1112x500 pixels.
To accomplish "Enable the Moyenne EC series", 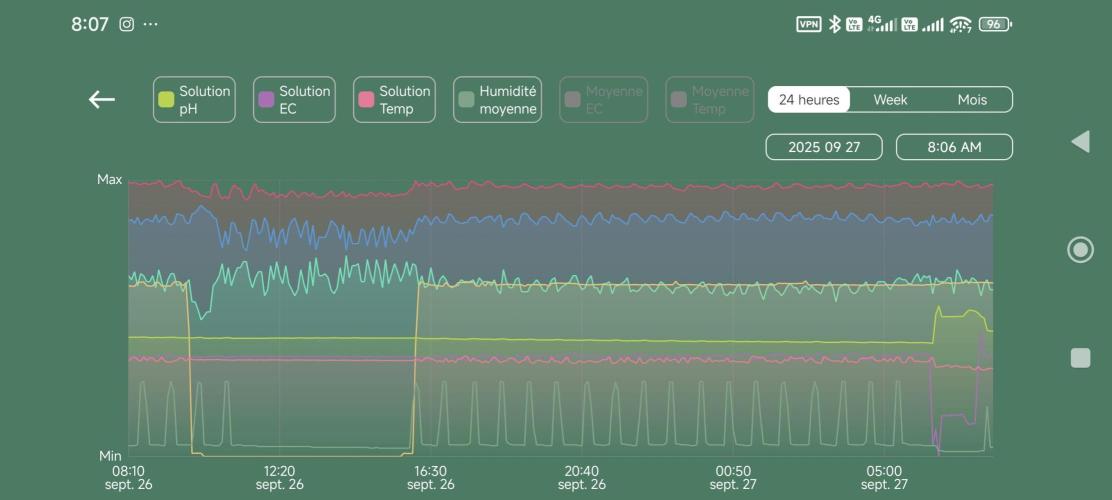I will [603, 100].
